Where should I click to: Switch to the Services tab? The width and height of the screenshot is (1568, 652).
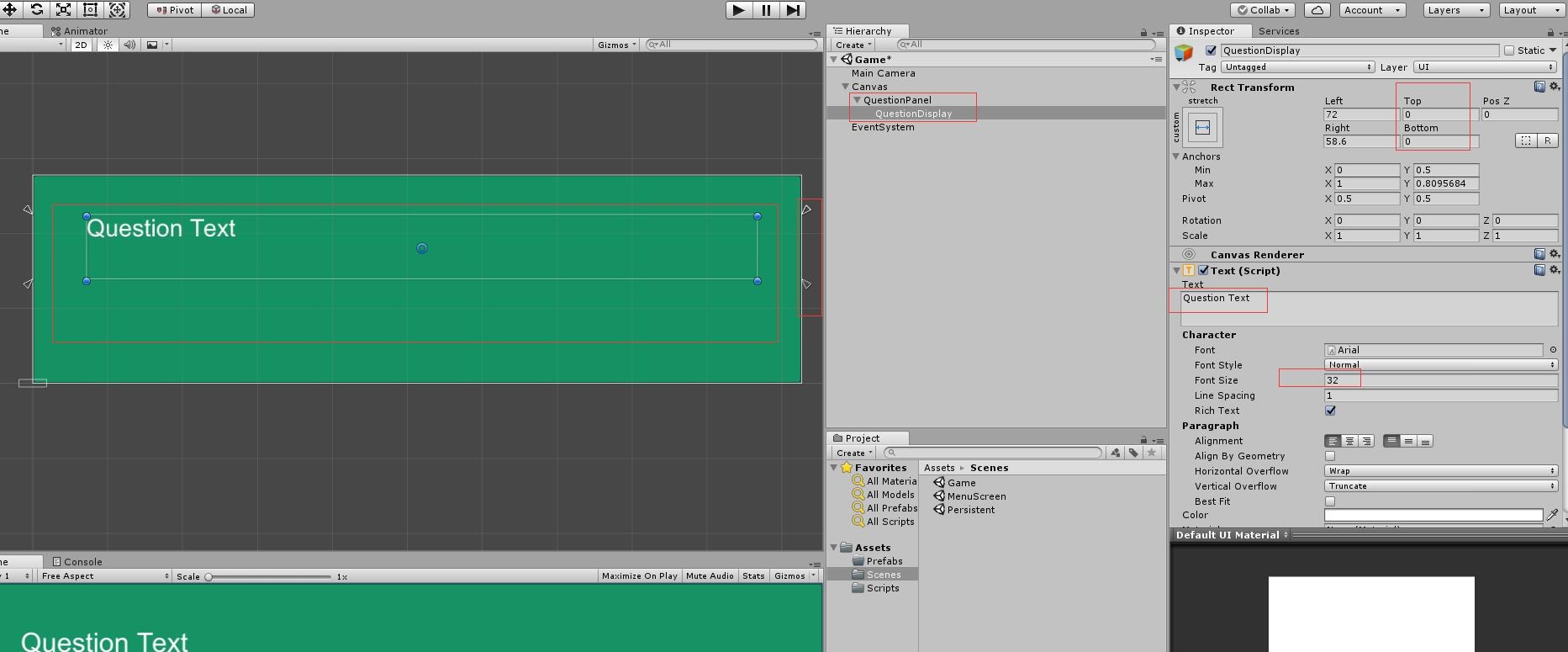(1278, 31)
